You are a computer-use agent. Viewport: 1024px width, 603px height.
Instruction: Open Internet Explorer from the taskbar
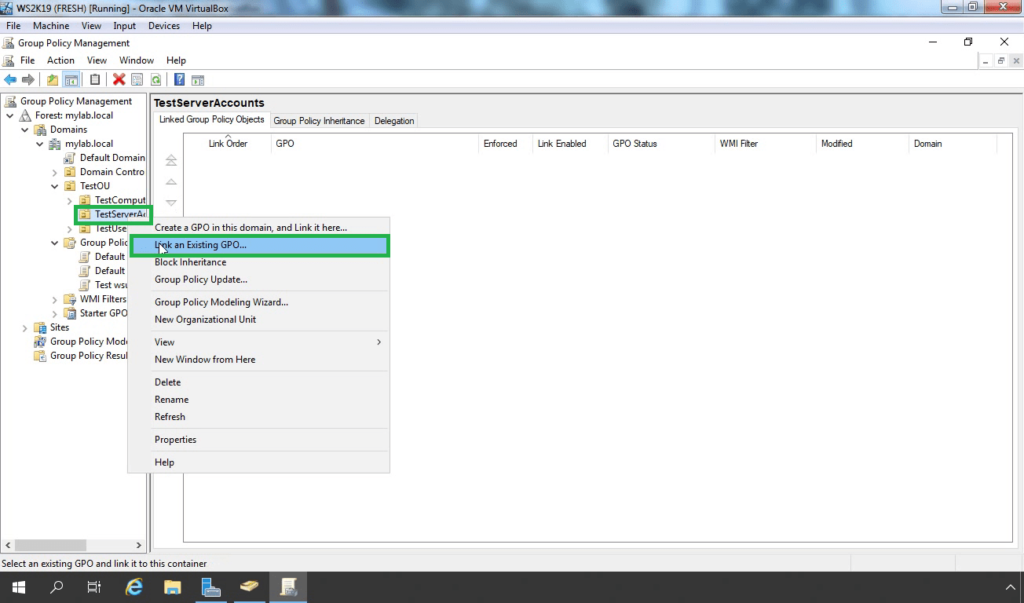[134, 587]
